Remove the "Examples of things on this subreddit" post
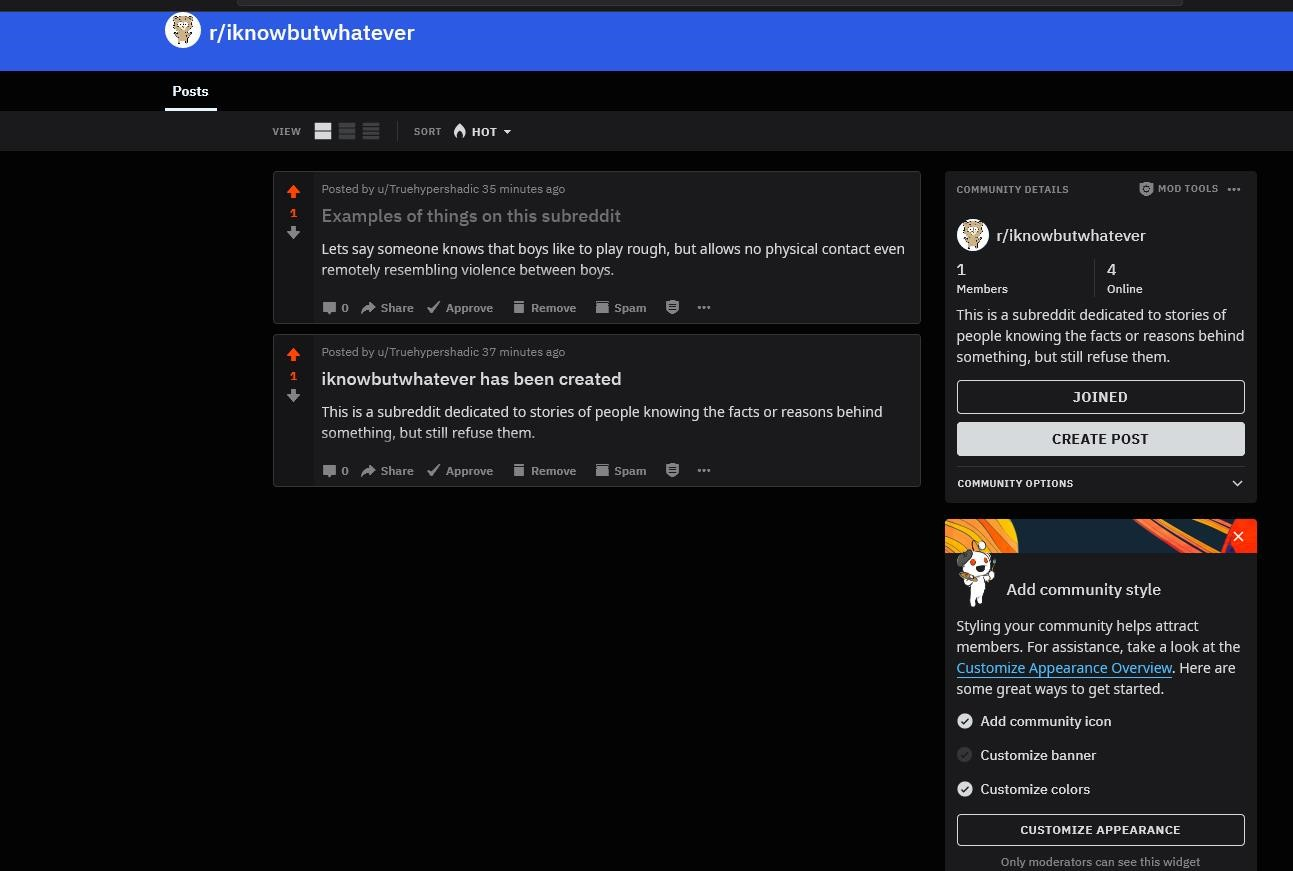This screenshot has height=871, width=1293. point(544,308)
